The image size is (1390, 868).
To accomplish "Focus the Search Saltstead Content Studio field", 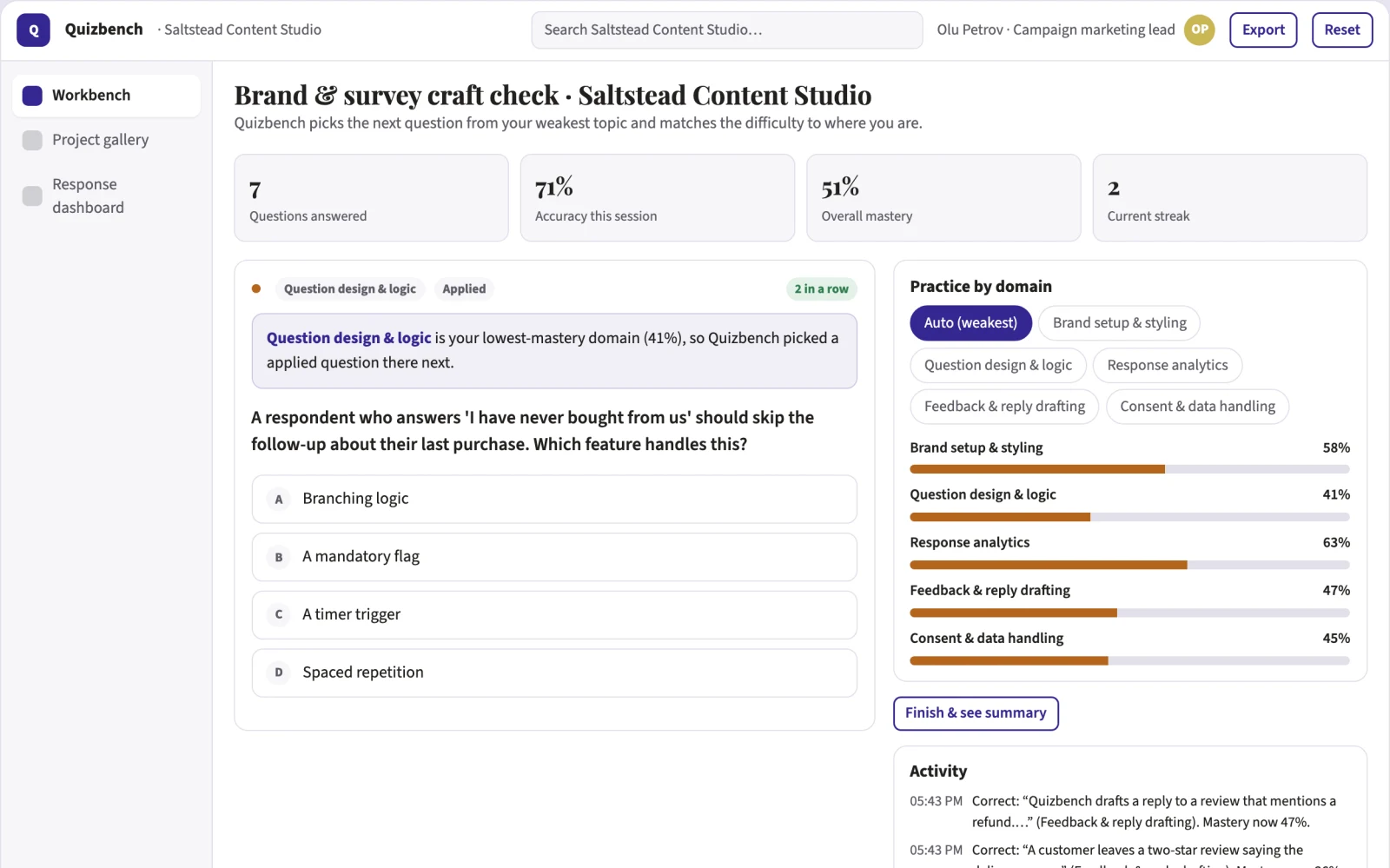I will [727, 30].
